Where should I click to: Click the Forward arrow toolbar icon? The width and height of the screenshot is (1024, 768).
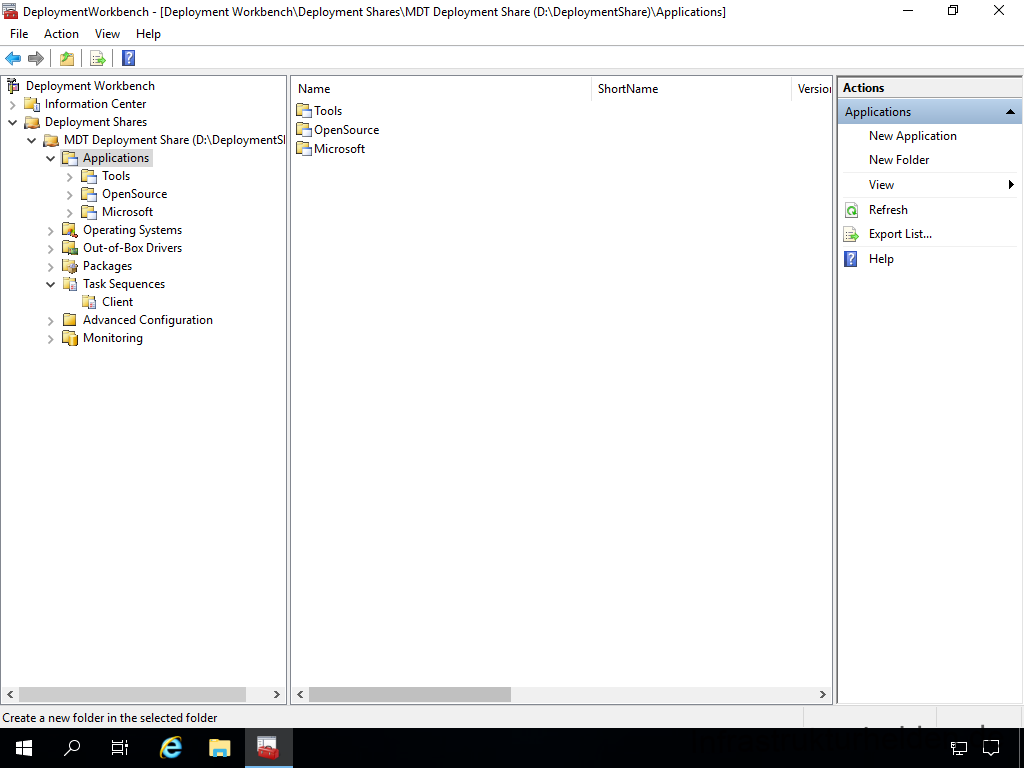[36, 59]
